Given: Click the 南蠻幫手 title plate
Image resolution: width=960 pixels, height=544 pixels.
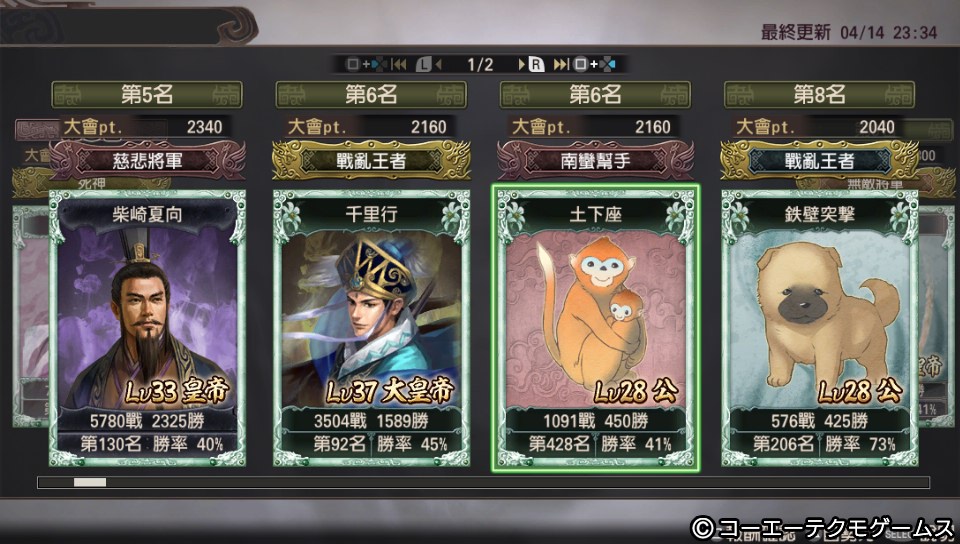Looking at the screenshot, I should [x=595, y=160].
